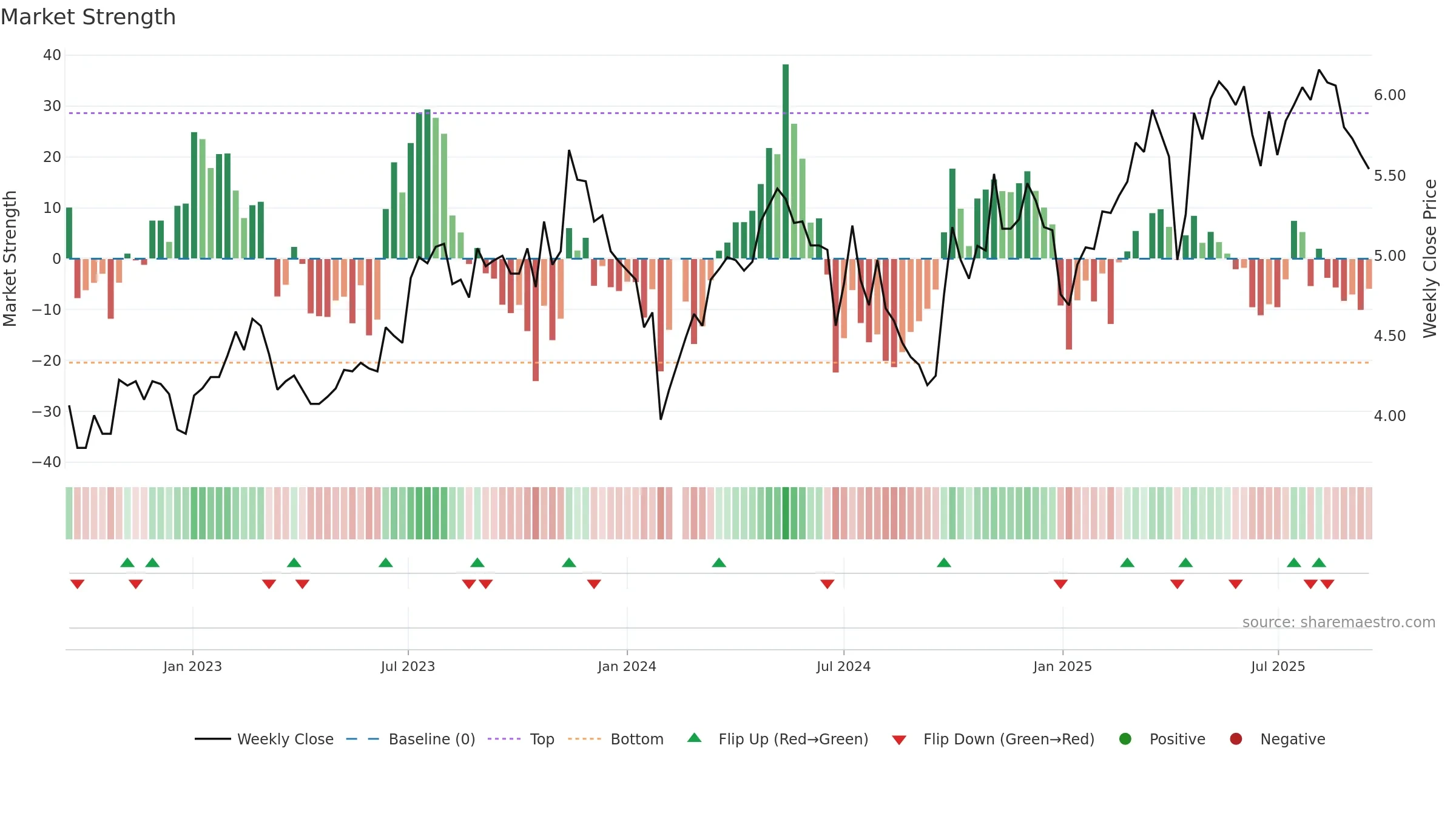1456x819 pixels.
Task: Click the "Jan 2024" x-axis label
Action: point(627,666)
